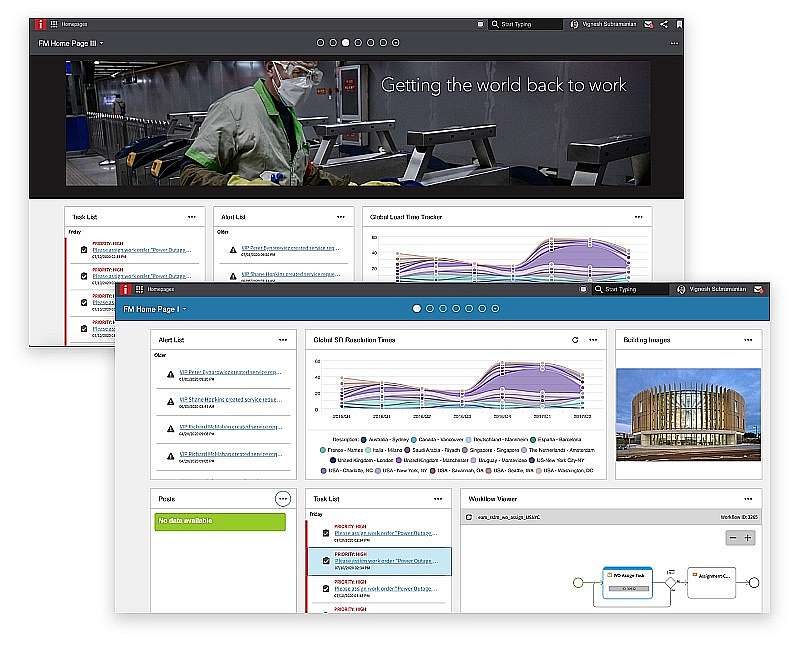Image resolution: width=800 pixels, height=647 pixels.
Task: Select the first page dot in the front window
Action: click(417, 309)
